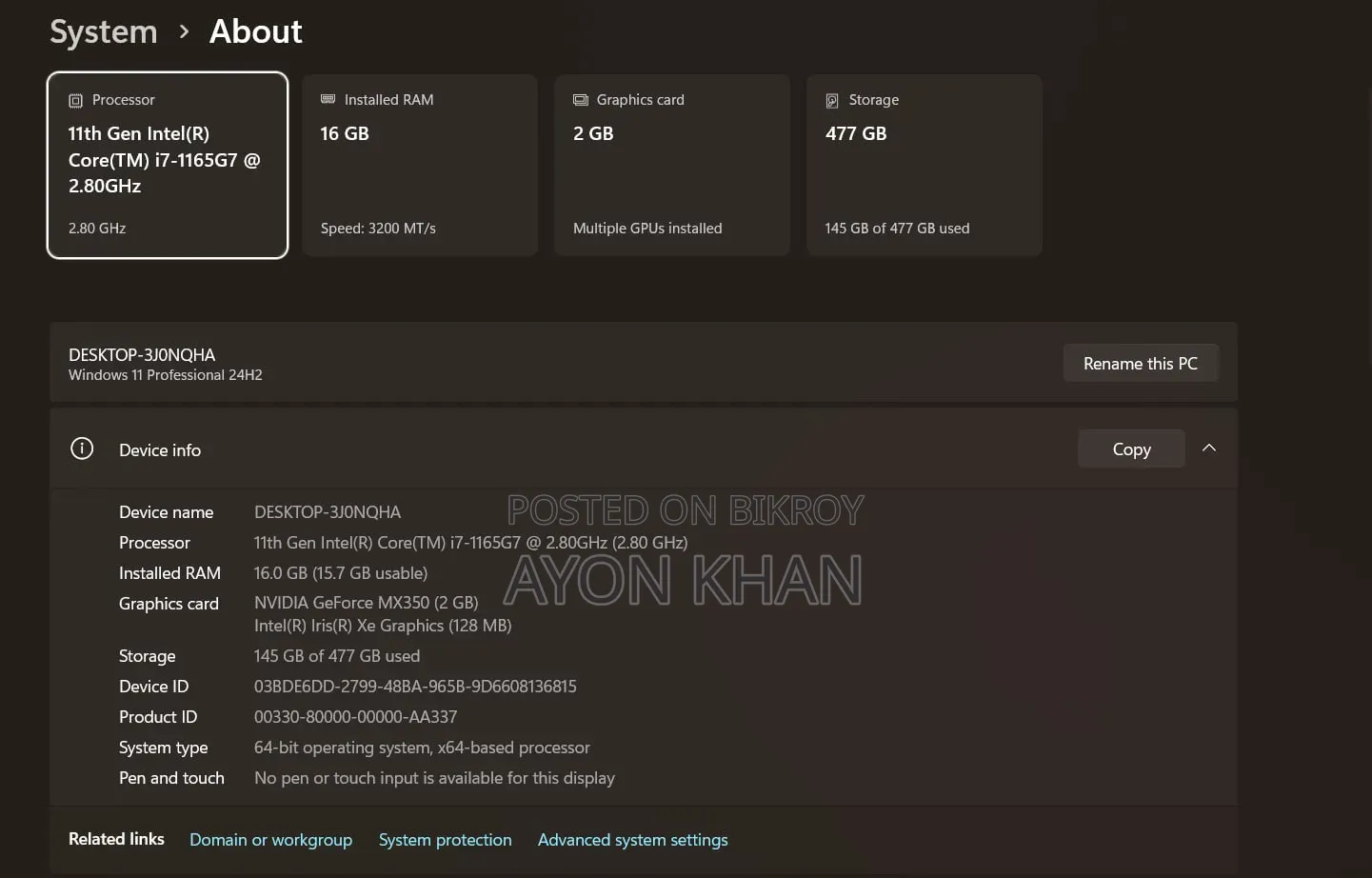
Task: Select the Processor summary card
Action: tap(168, 165)
